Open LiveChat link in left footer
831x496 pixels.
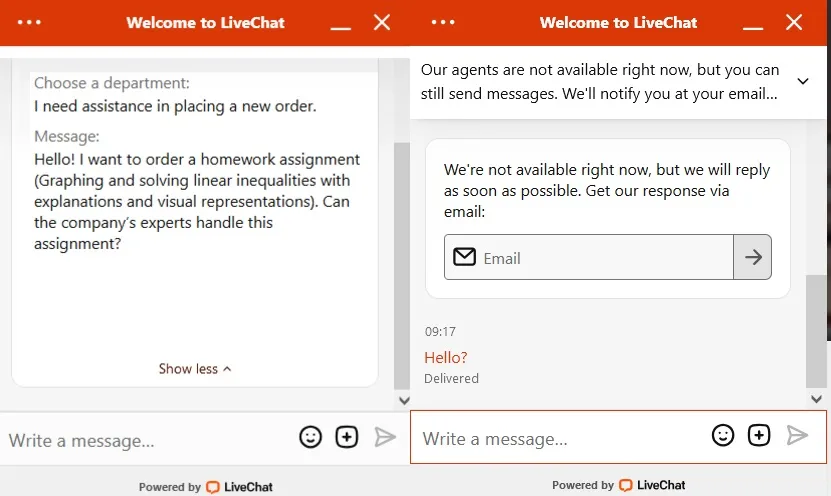pyautogui.click(x=239, y=486)
